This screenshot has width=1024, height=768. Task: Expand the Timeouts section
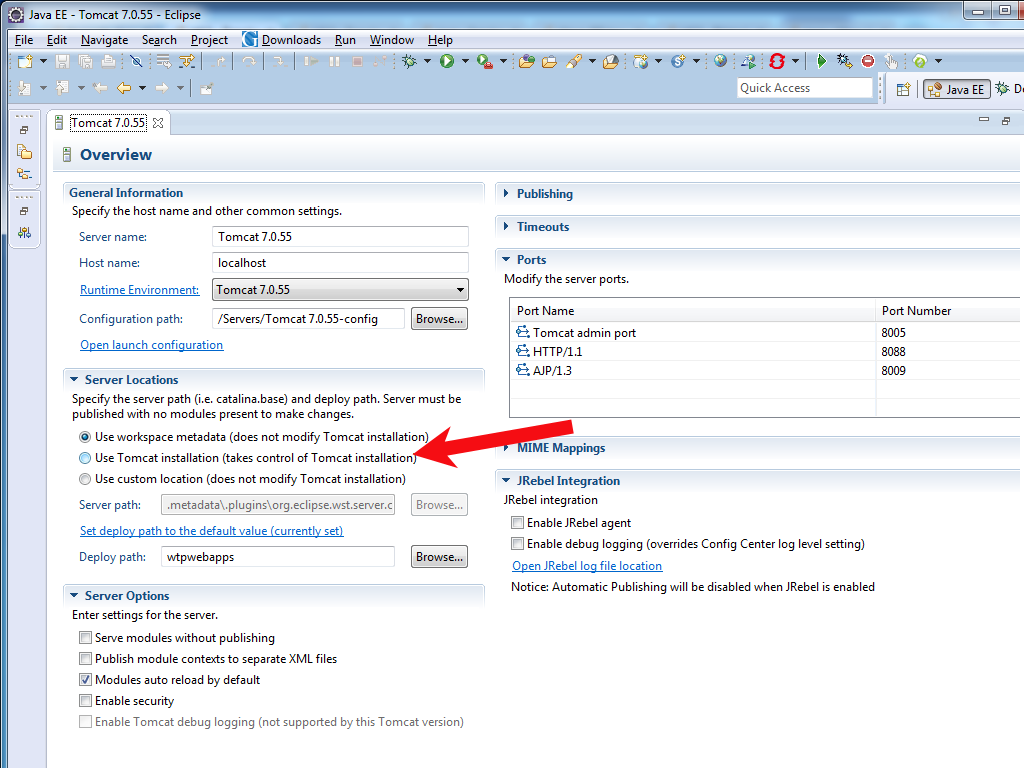pos(506,226)
